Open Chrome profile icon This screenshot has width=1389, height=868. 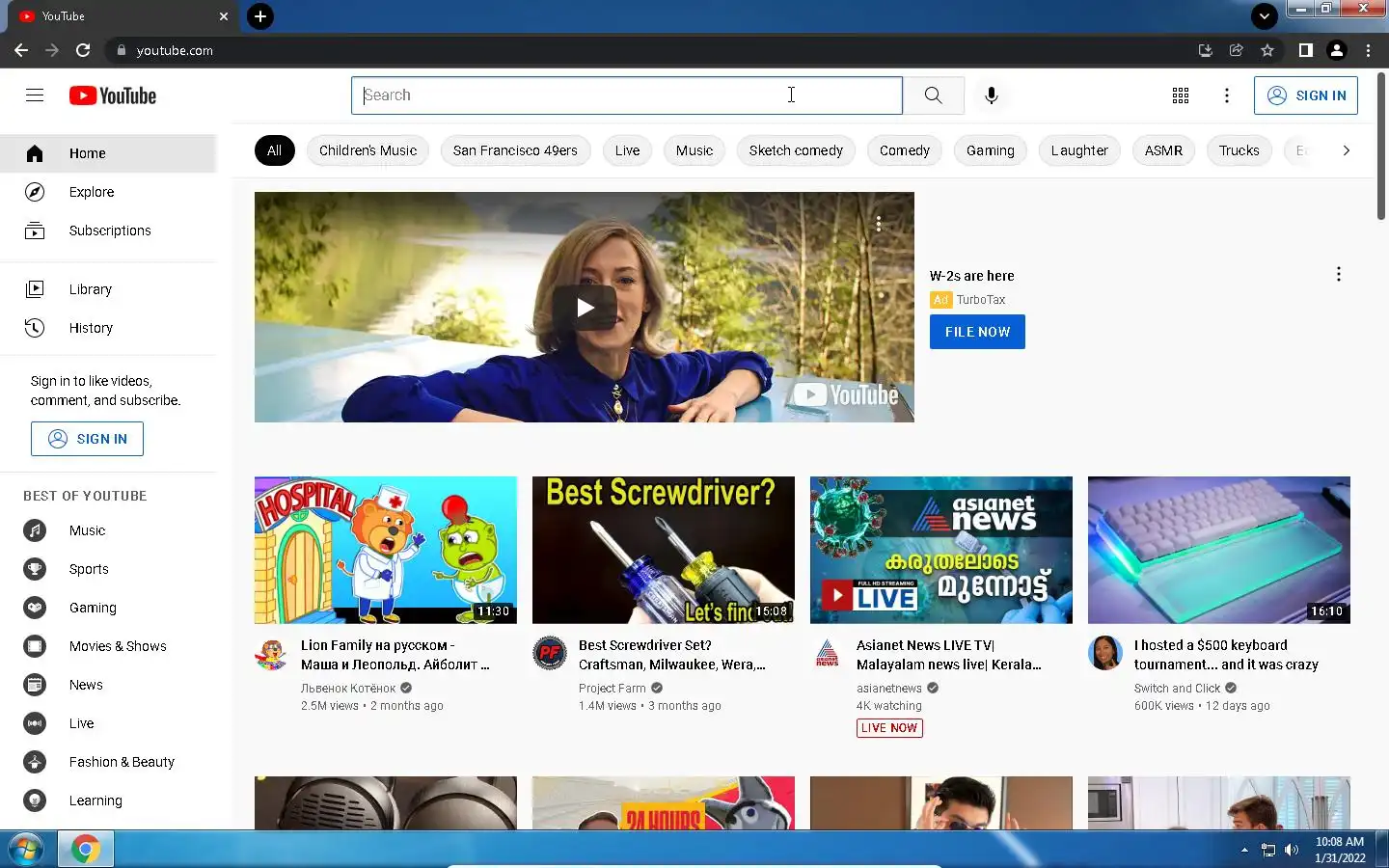point(1337,50)
